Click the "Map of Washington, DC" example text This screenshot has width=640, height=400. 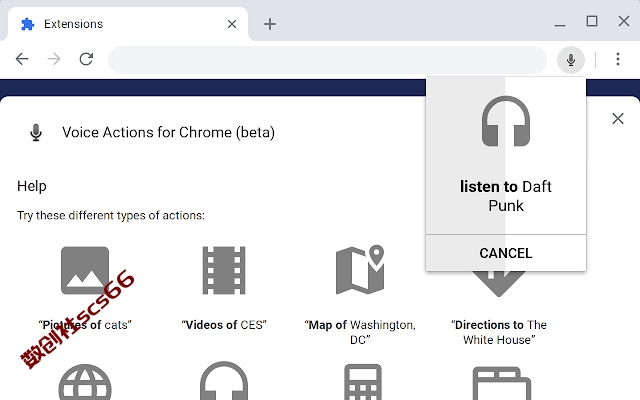coord(360,332)
